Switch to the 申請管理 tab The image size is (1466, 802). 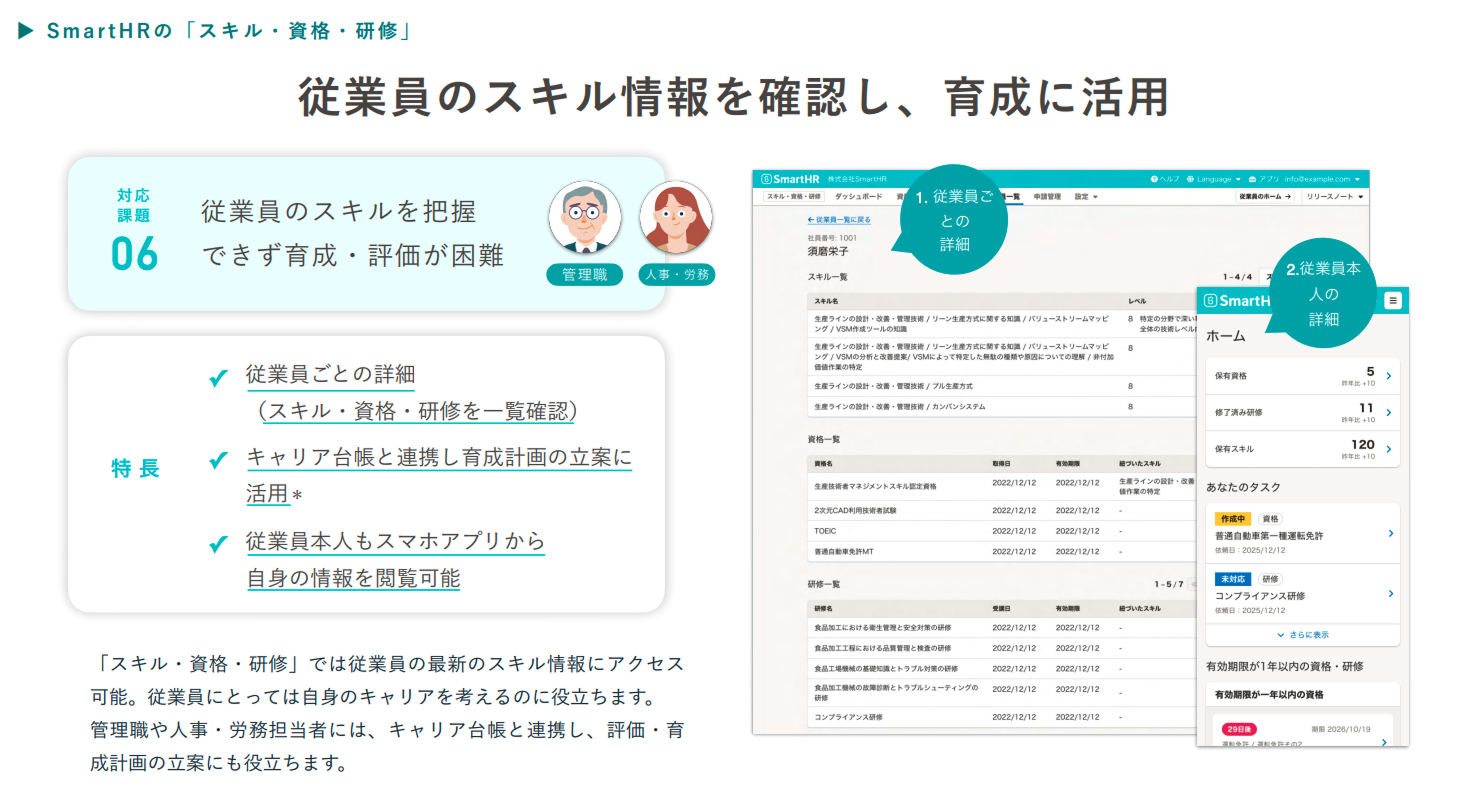[1046, 197]
